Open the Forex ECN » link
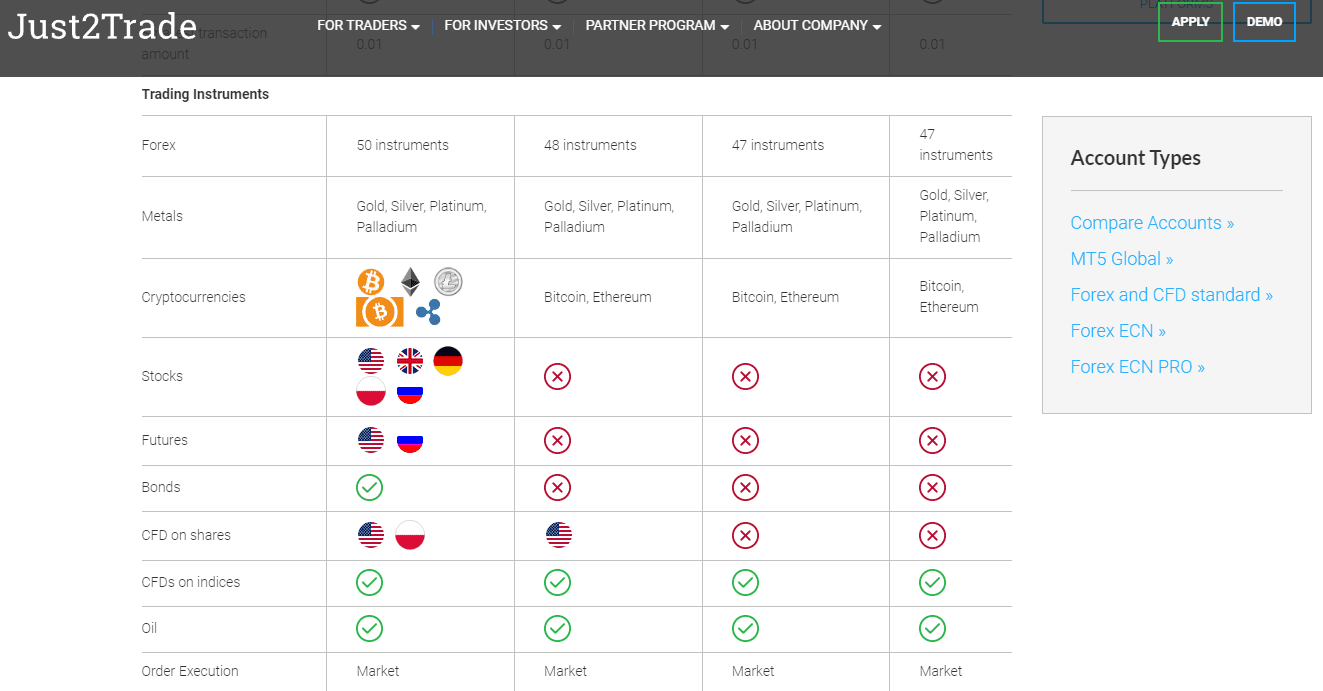The height and width of the screenshot is (691, 1323). 1118,331
